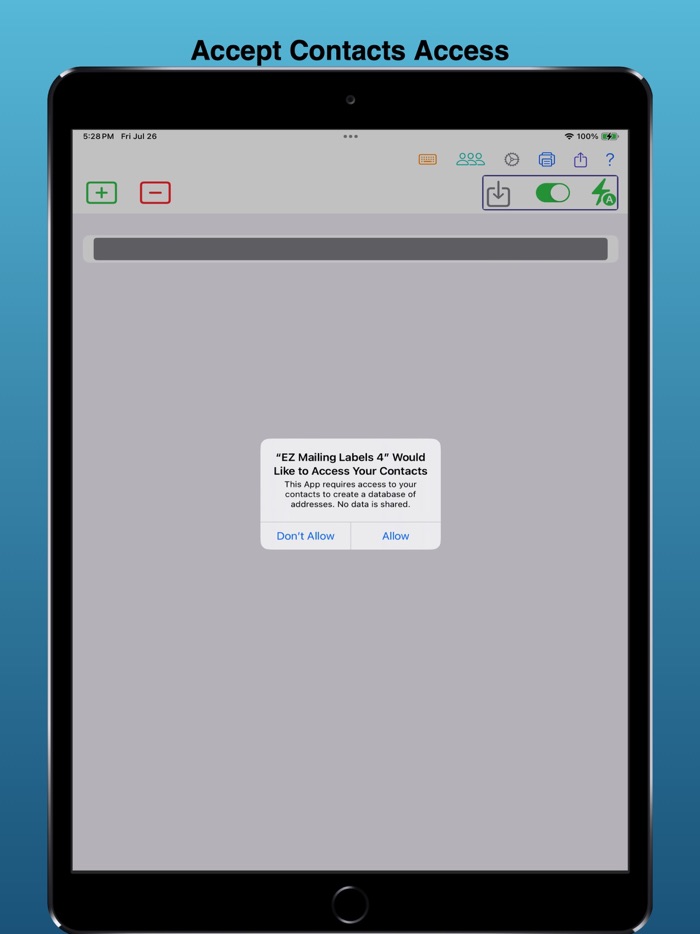Open the printer icon
The height and width of the screenshot is (934, 700).
pos(546,159)
